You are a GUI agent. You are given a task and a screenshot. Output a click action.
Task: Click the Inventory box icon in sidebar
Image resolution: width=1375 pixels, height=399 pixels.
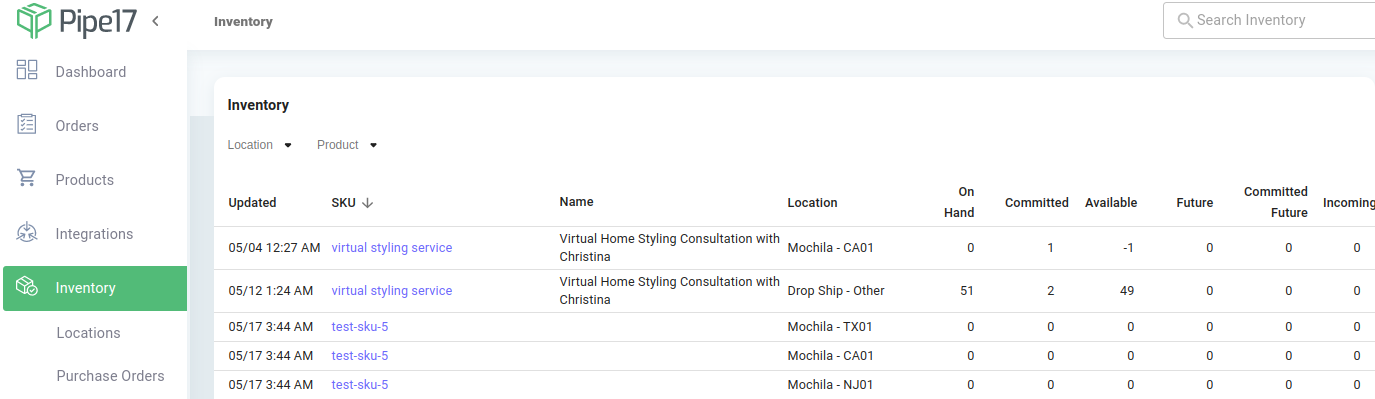[x=27, y=287]
